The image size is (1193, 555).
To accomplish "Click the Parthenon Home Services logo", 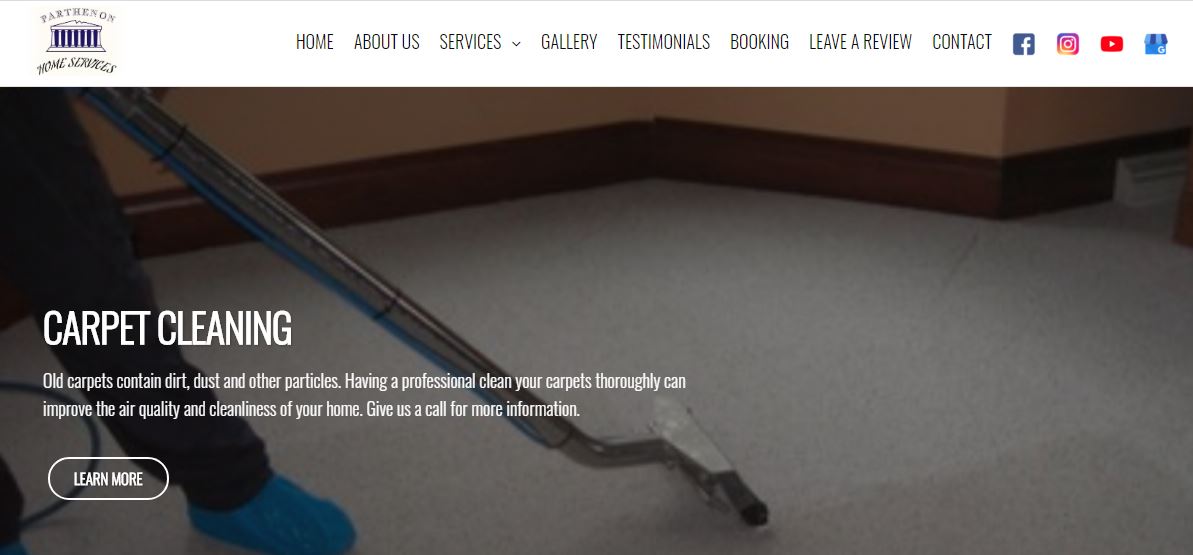I will [77, 42].
